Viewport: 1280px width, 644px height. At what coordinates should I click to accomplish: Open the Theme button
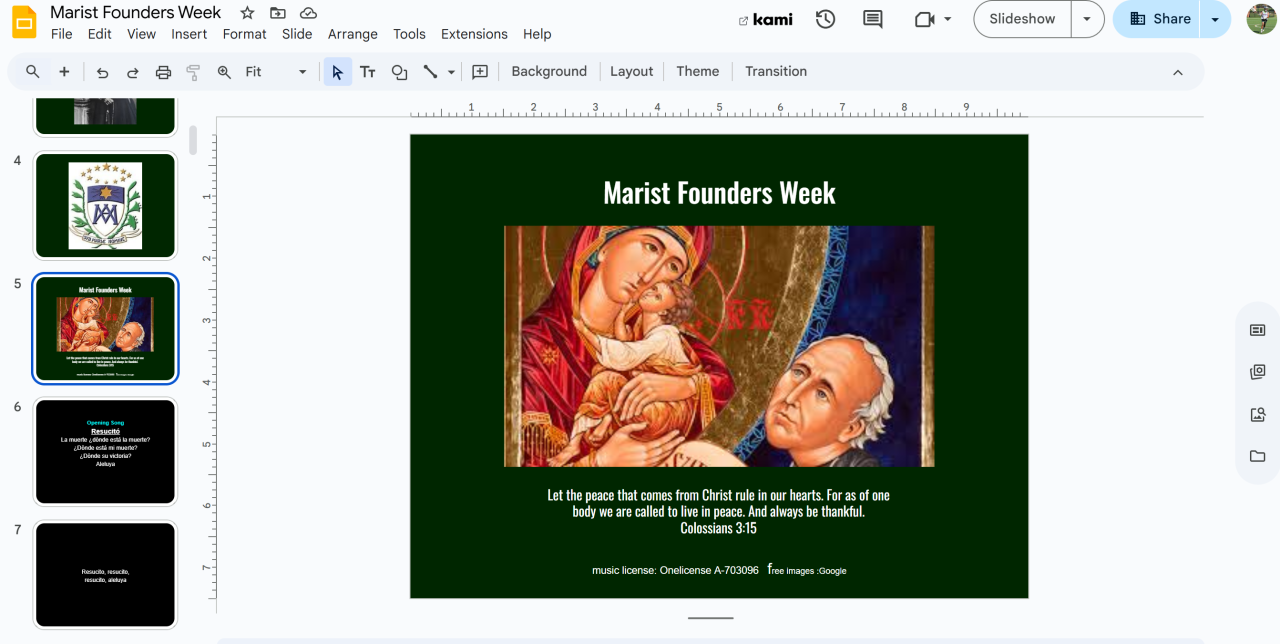[x=697, y=71]
